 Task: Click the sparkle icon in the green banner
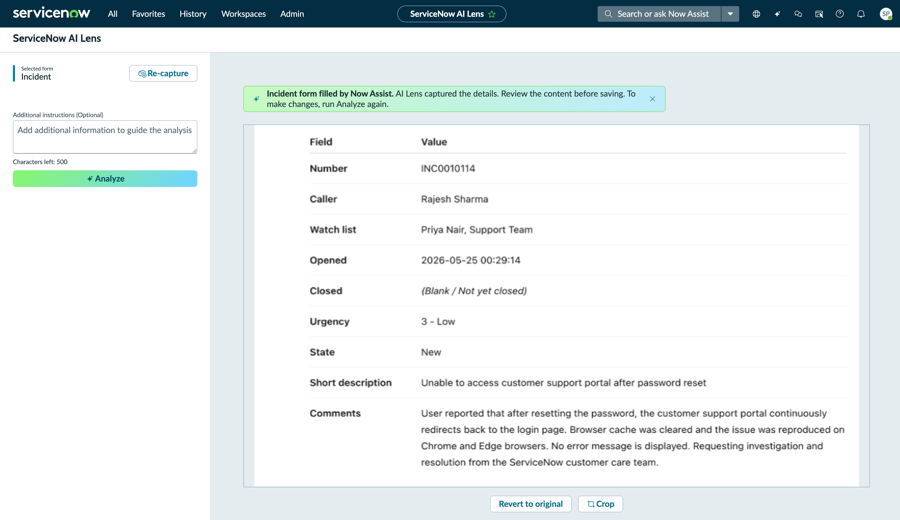point(257,99)
